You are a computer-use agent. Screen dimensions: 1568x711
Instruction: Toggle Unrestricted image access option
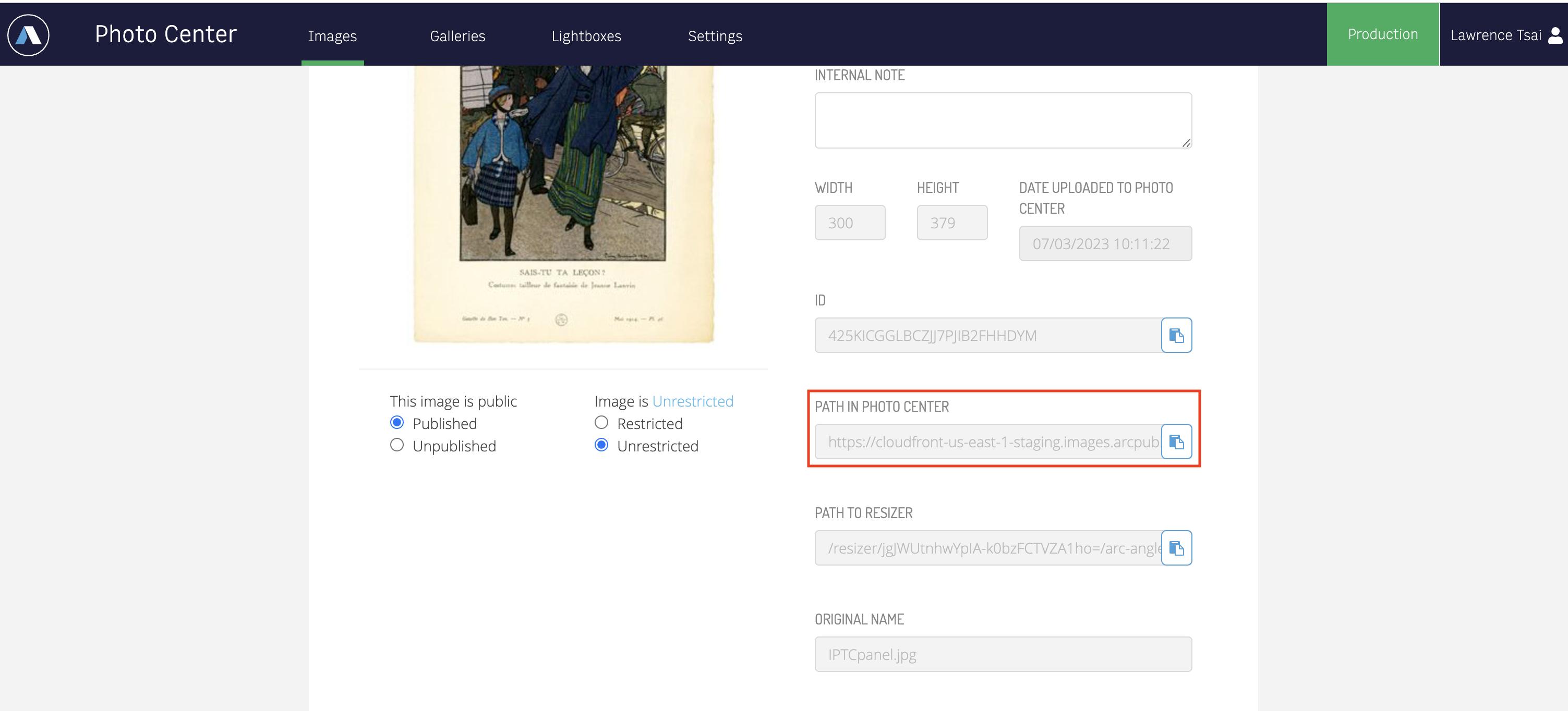coord(601,445)
